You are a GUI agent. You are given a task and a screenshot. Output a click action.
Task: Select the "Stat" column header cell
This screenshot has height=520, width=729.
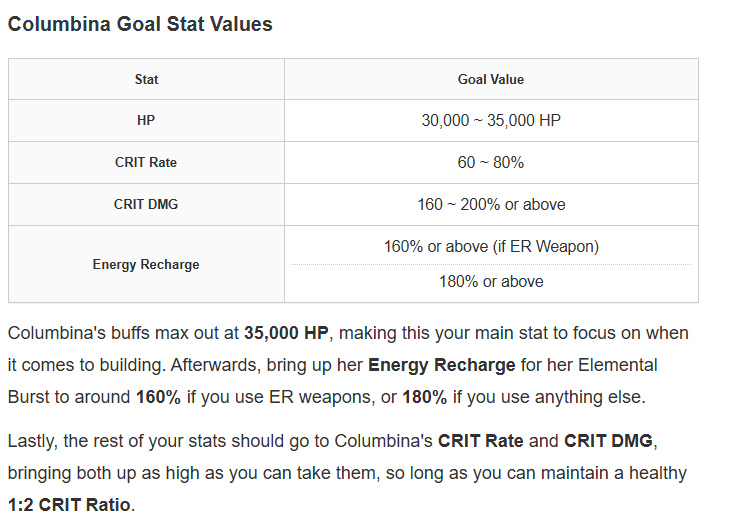(146, 79)
